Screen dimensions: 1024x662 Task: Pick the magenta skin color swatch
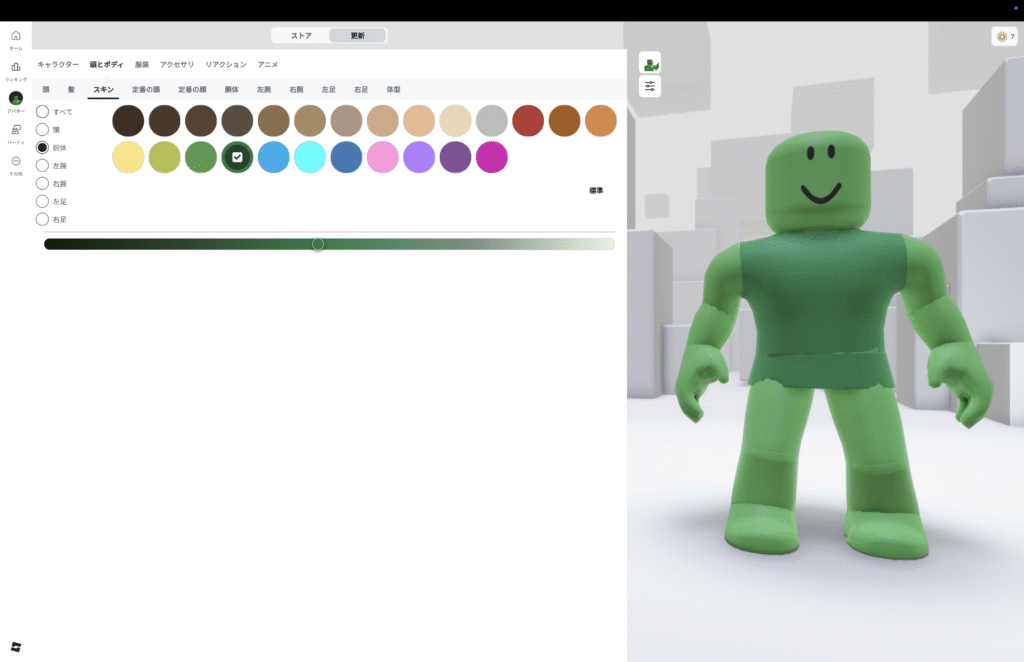click(x=492, y=157)
